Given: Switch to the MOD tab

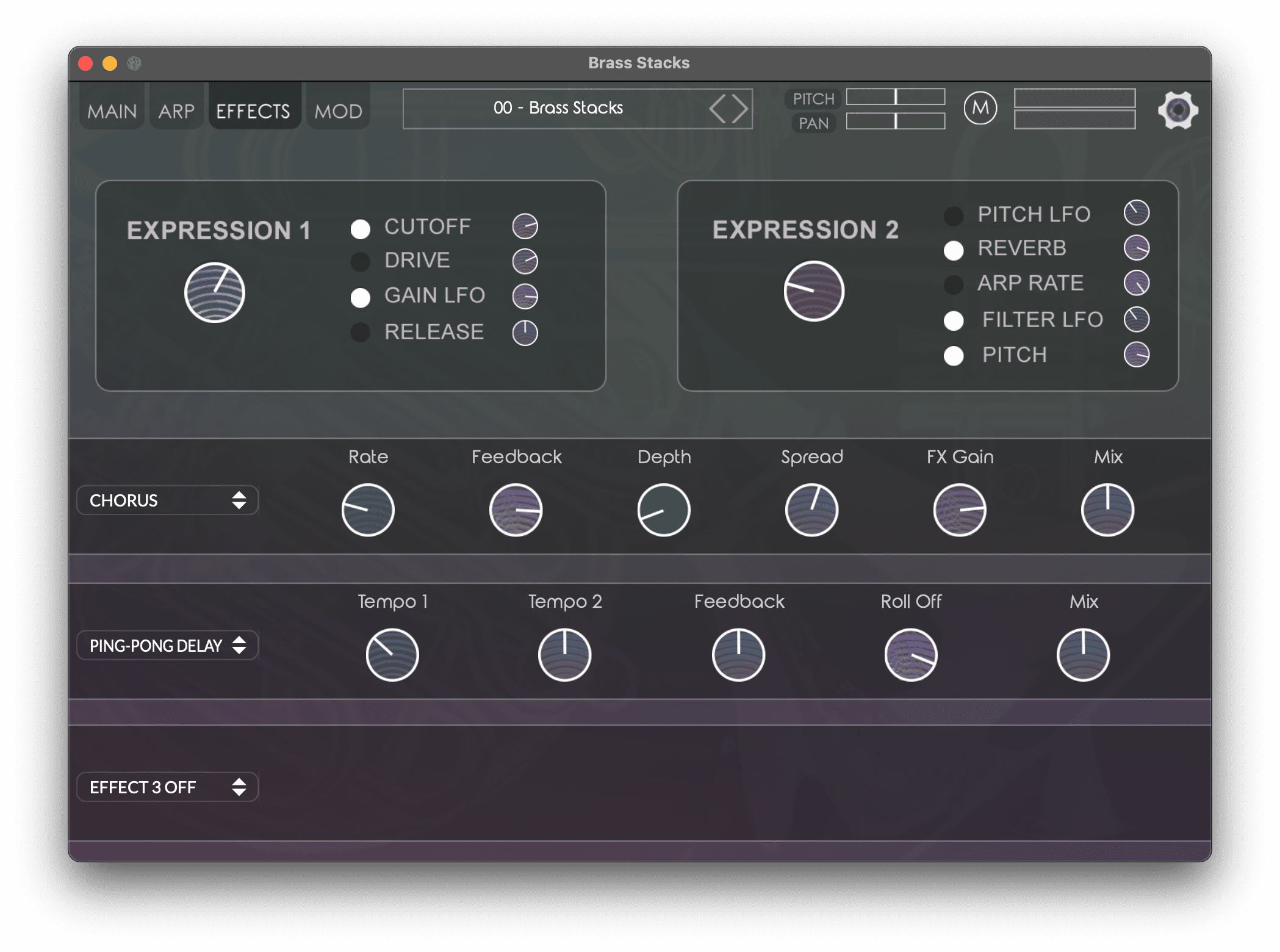Looking at the screenshot, I should click(338, 111).
